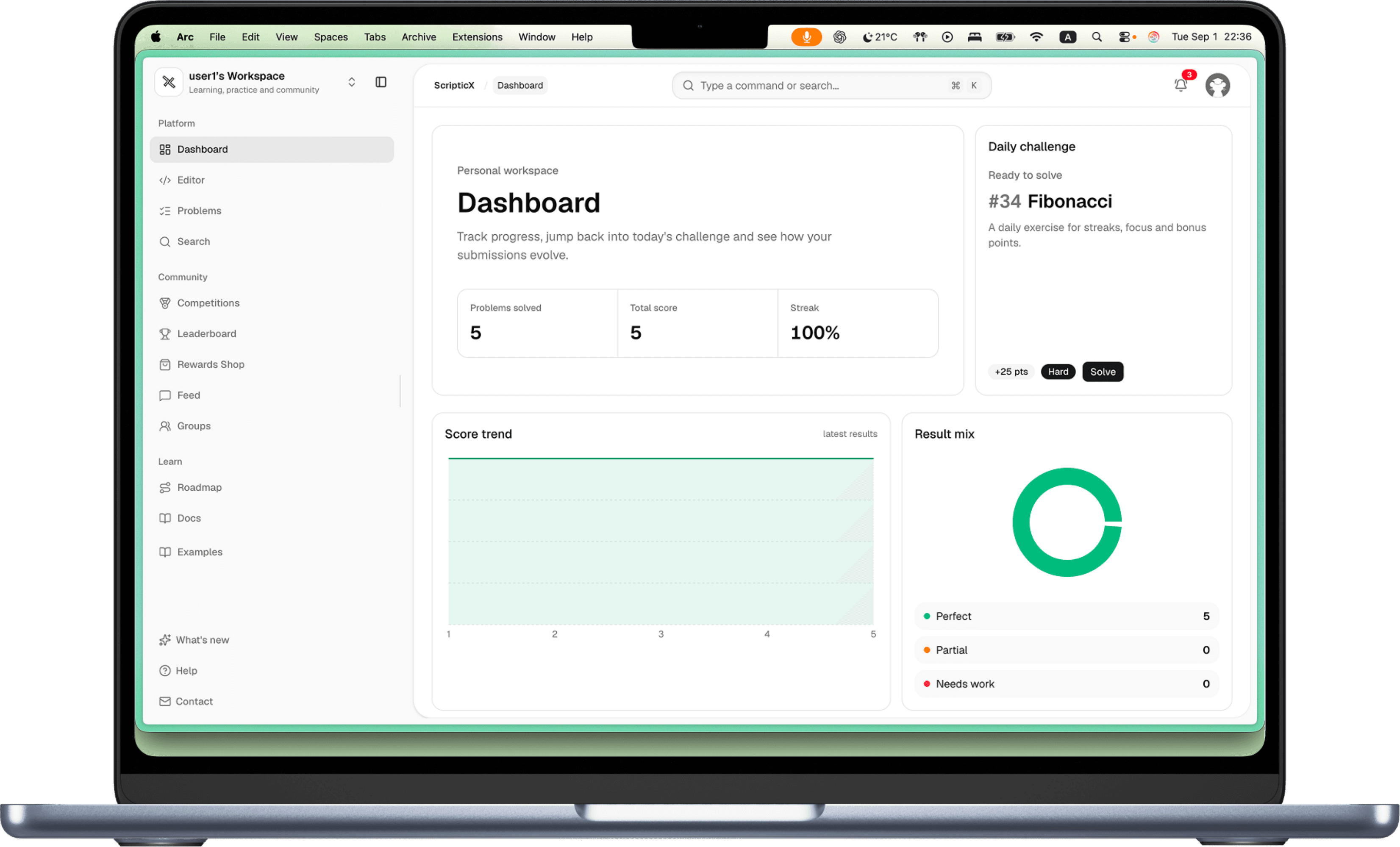Open the Wi-Fi status icon
1400x847 pixels.
[x=1036, y=37]
